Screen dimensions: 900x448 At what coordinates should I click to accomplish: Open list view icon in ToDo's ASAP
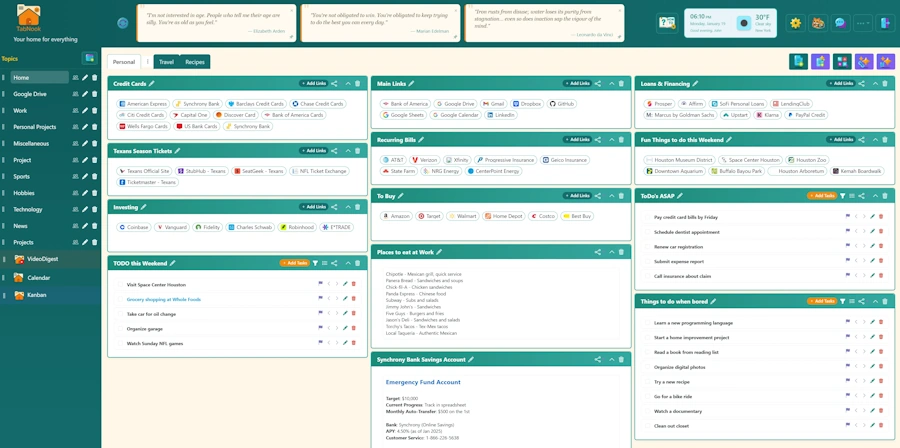(x=852, y=196)
